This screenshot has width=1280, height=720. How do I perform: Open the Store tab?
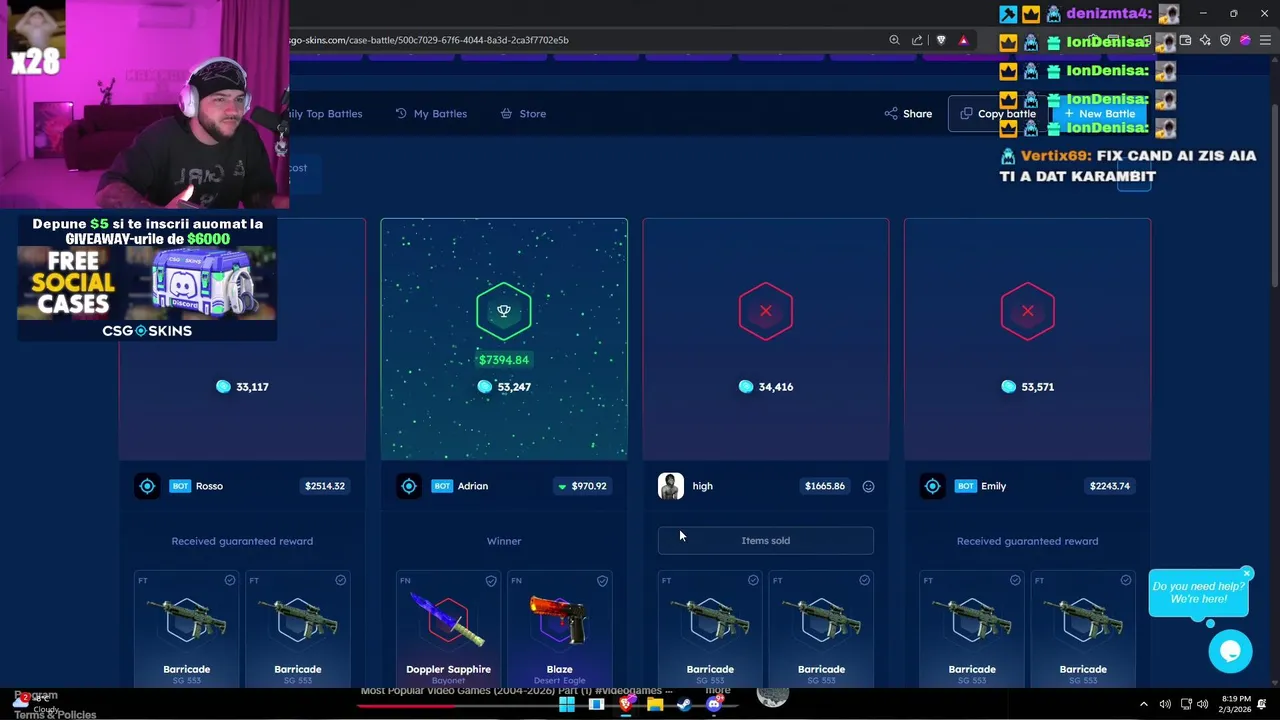523,114
